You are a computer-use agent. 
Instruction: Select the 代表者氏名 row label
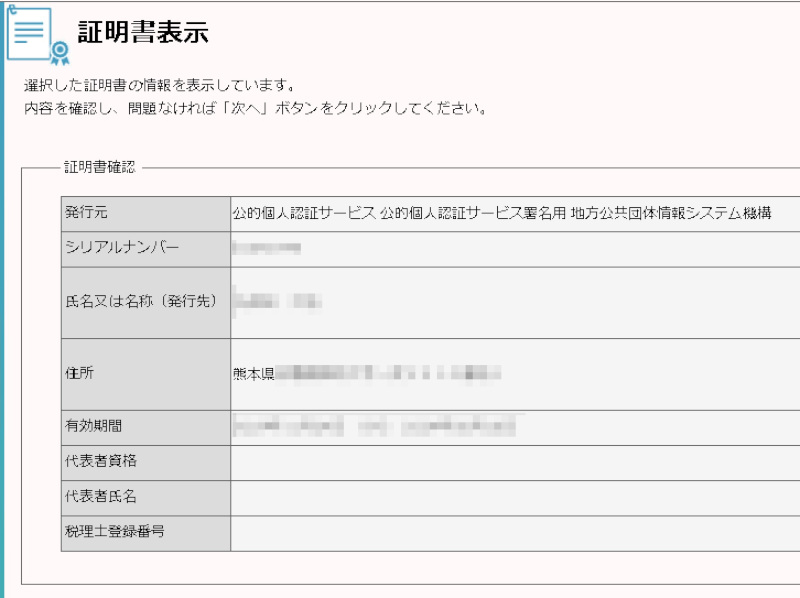click(99, 497)
